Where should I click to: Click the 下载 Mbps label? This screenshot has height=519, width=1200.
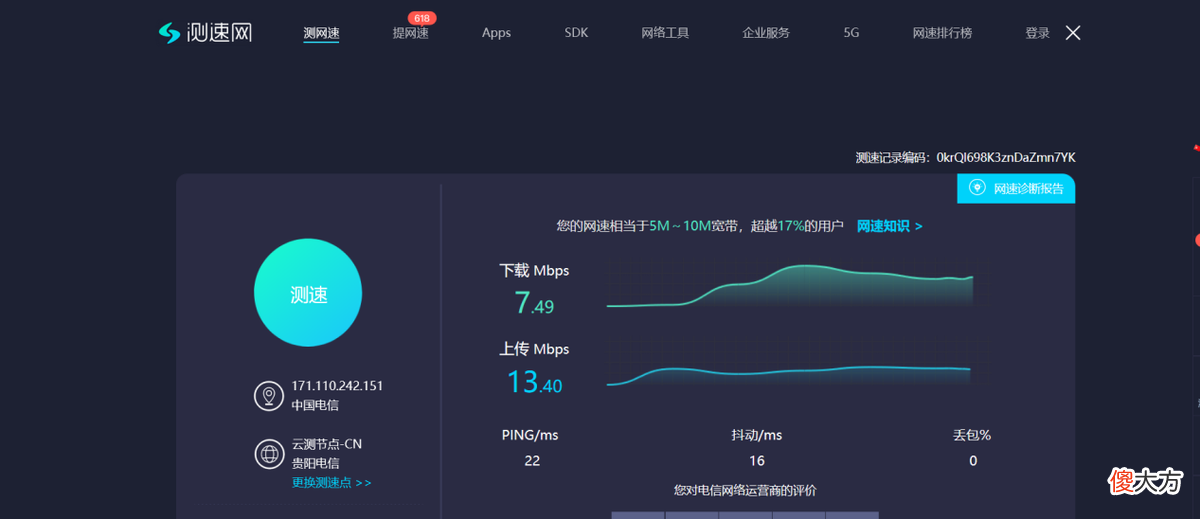pyautogui.click(x=534, y=270)
